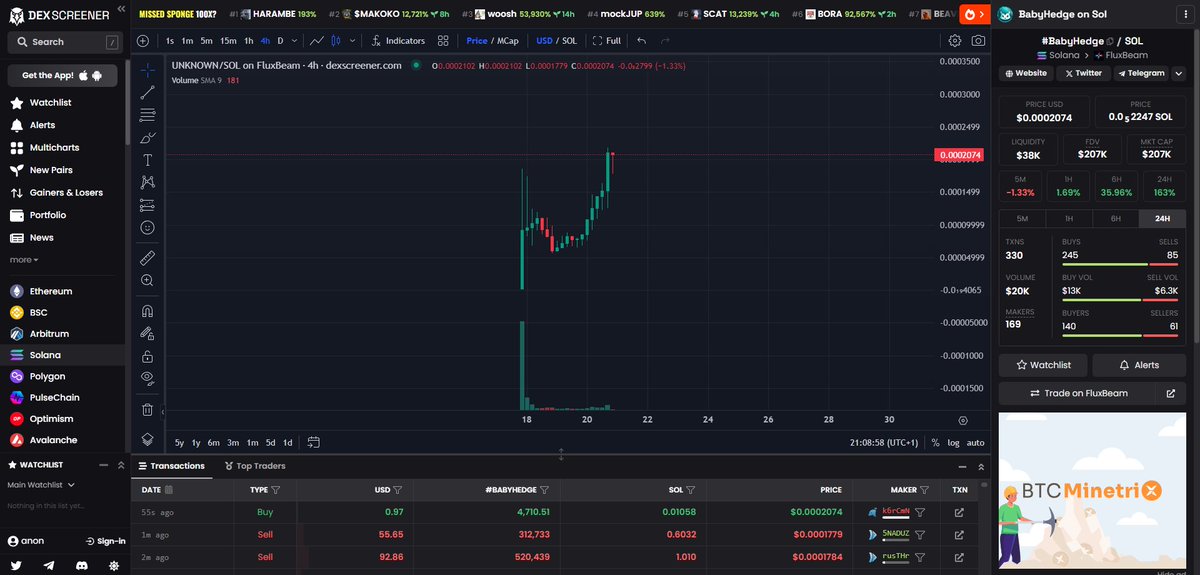The width and height of the screenshot is (1200, 575).
Task: Click Trade on FluxBeam button
Action: click(x=1078, y=393)
